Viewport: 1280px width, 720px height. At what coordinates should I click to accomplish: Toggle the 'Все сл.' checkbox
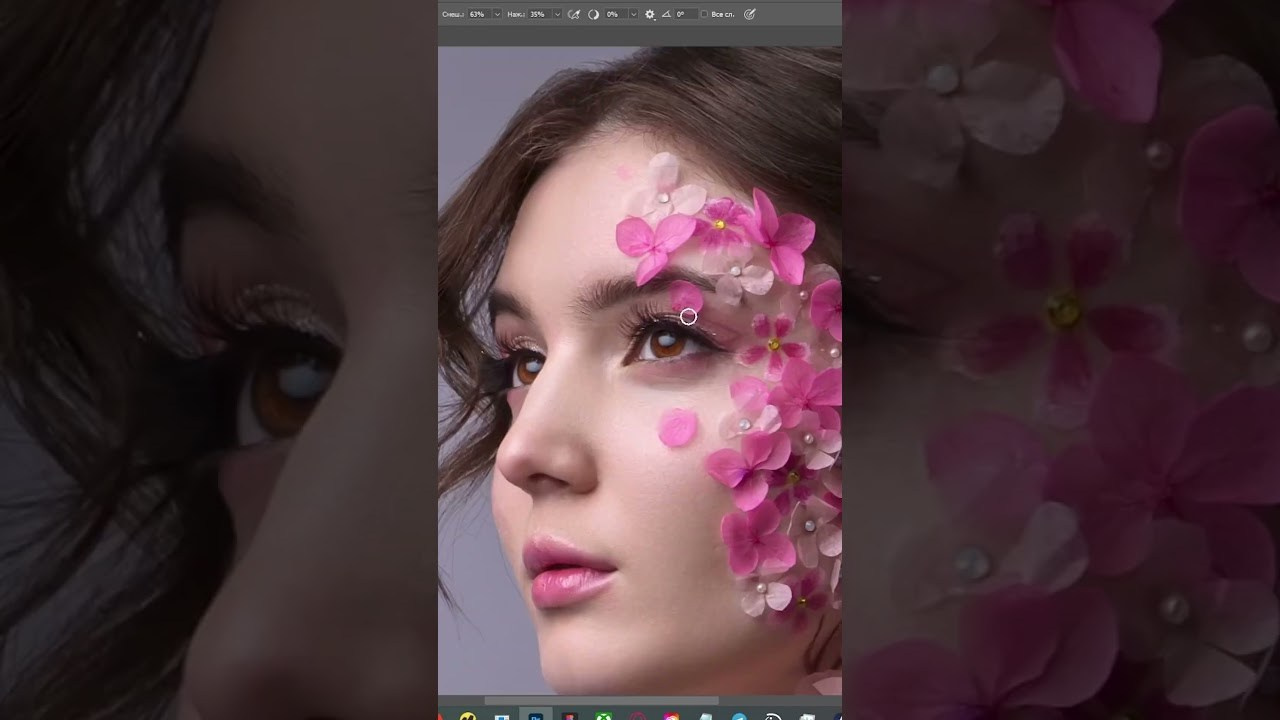click(704, 14)
